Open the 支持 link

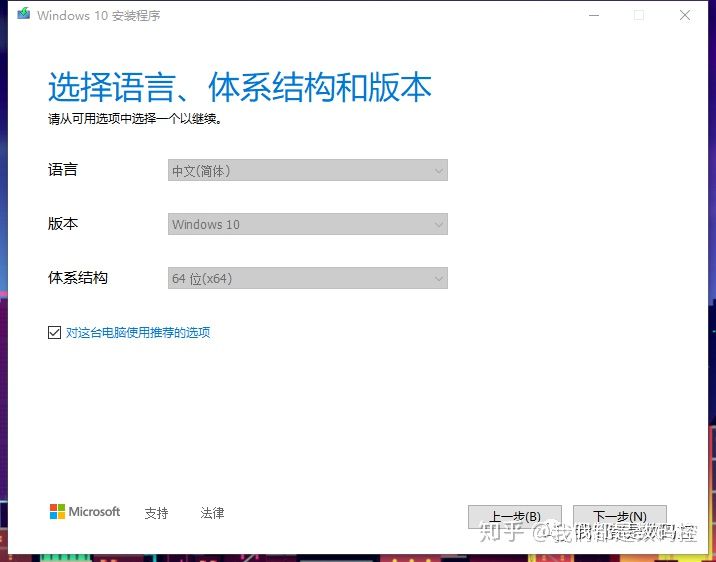157,513
